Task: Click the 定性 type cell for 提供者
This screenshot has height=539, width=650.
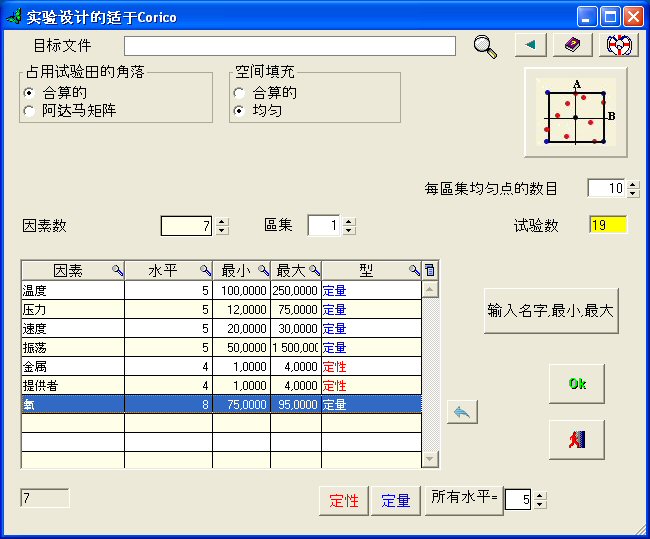Action: tap(371, 386)
